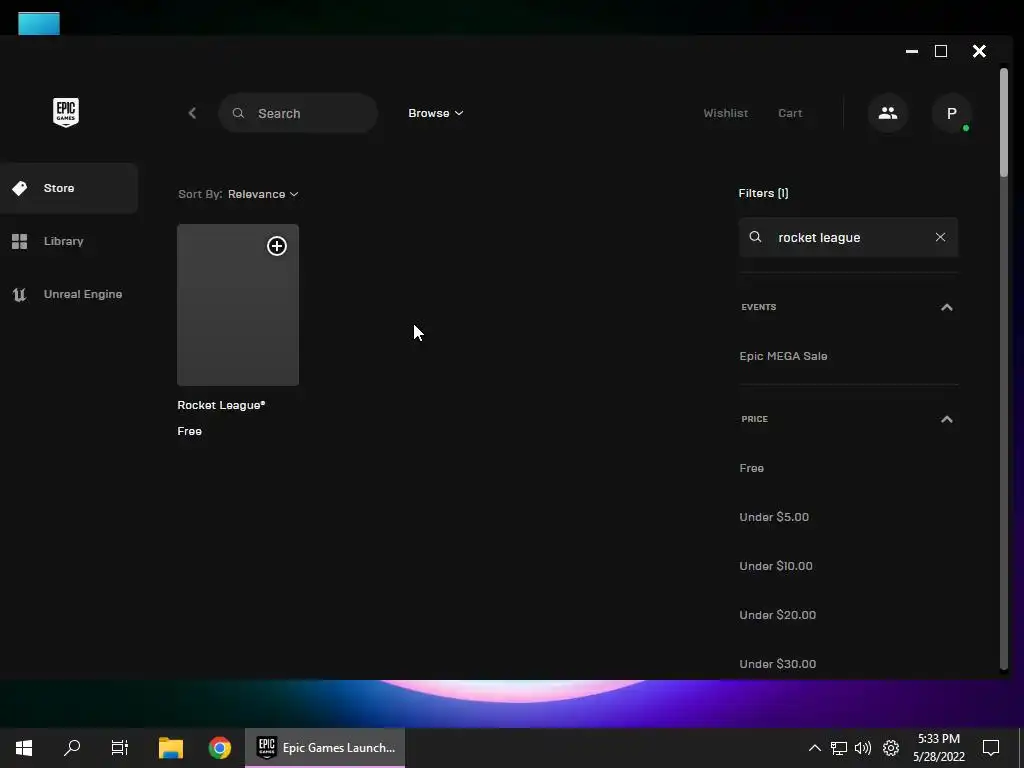Click Epic Games Launcher taskbar button
Viewport: 1024px width, 768px height.
(x=325, y=748)
